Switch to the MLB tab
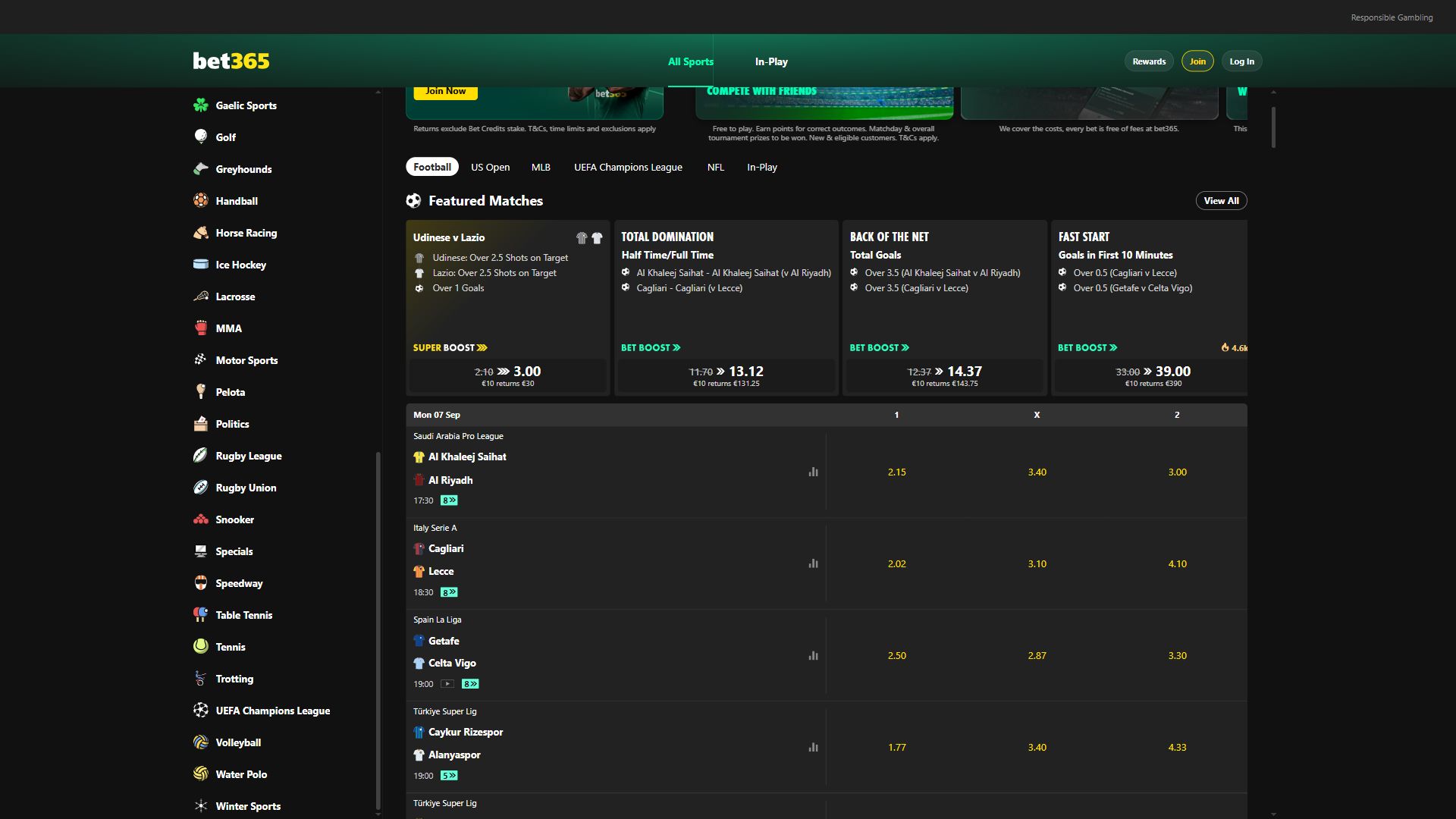1456x819 pixels. coord(541,168)
